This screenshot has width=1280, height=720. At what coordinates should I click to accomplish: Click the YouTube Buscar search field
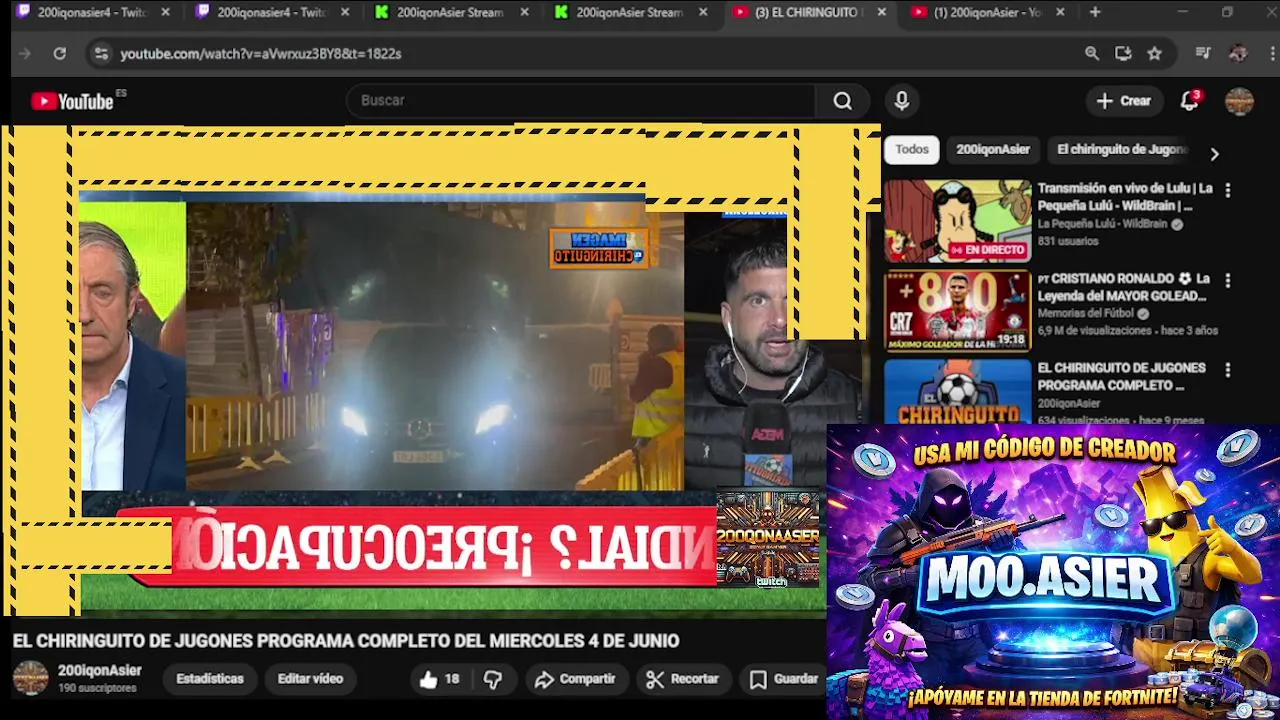tap(580, 101)
